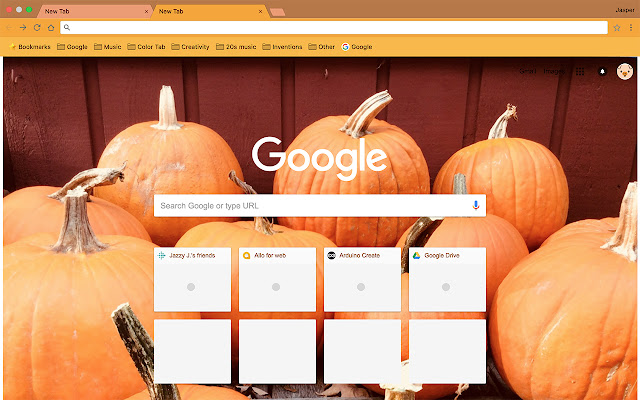Click the Drive icon on the Google Drive tile
Image resolution: width=640 pixels, height=400 pixels.
pyautogui.click(x=416, y=256)
